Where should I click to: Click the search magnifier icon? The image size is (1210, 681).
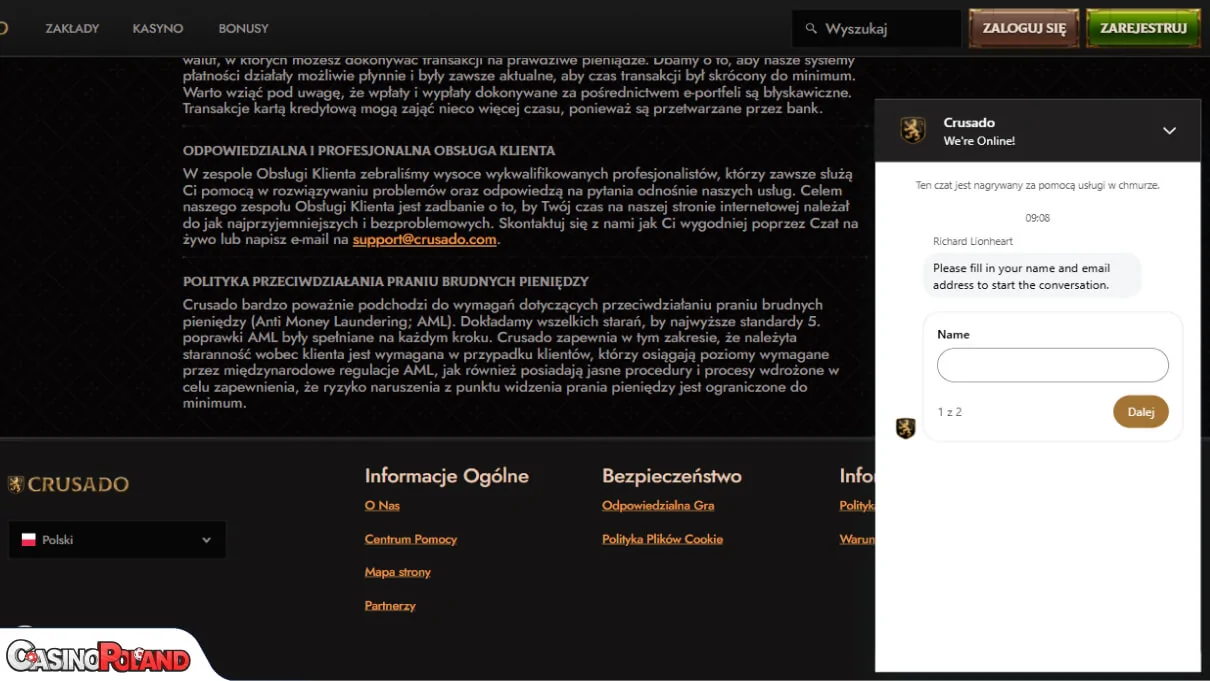(811, 29)
